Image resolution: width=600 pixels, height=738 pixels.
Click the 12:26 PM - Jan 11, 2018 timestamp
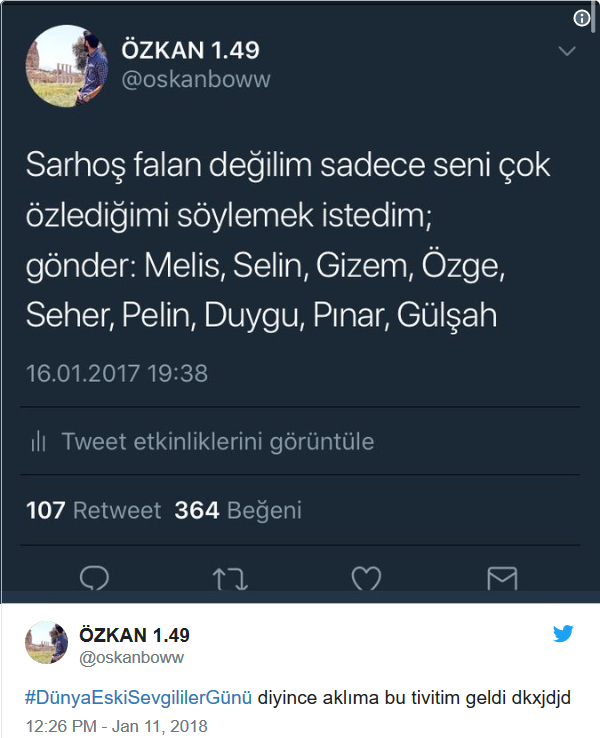click(x=116, y=726)
